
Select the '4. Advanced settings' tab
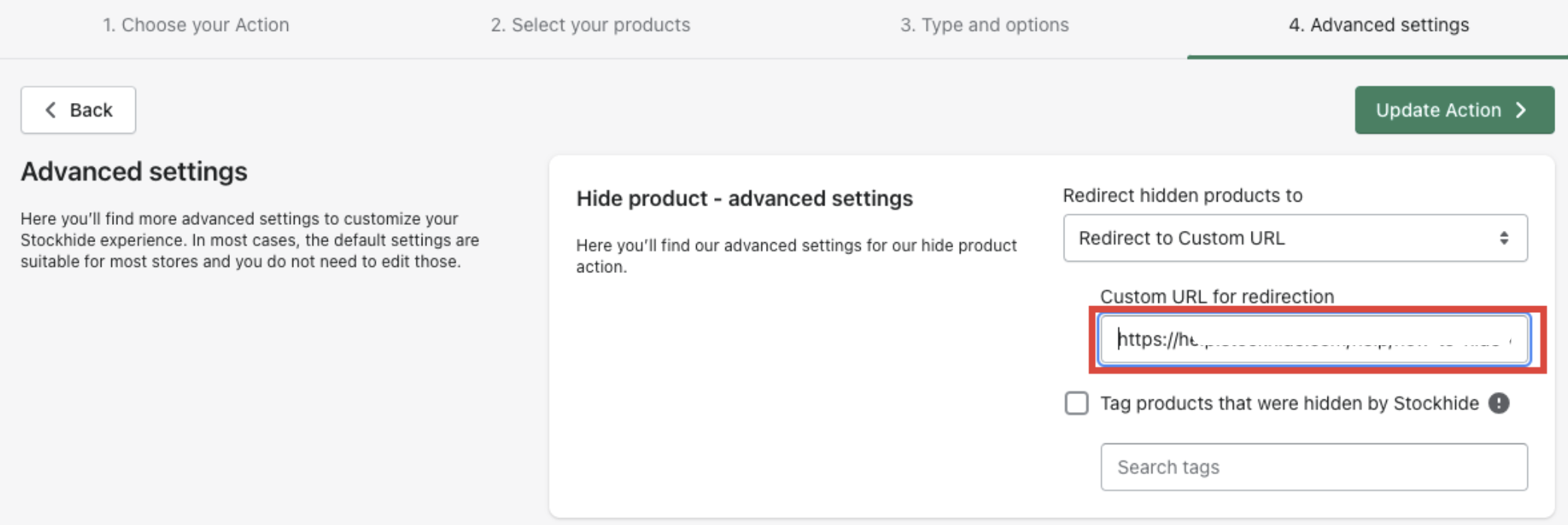(x=1379, y=25)
